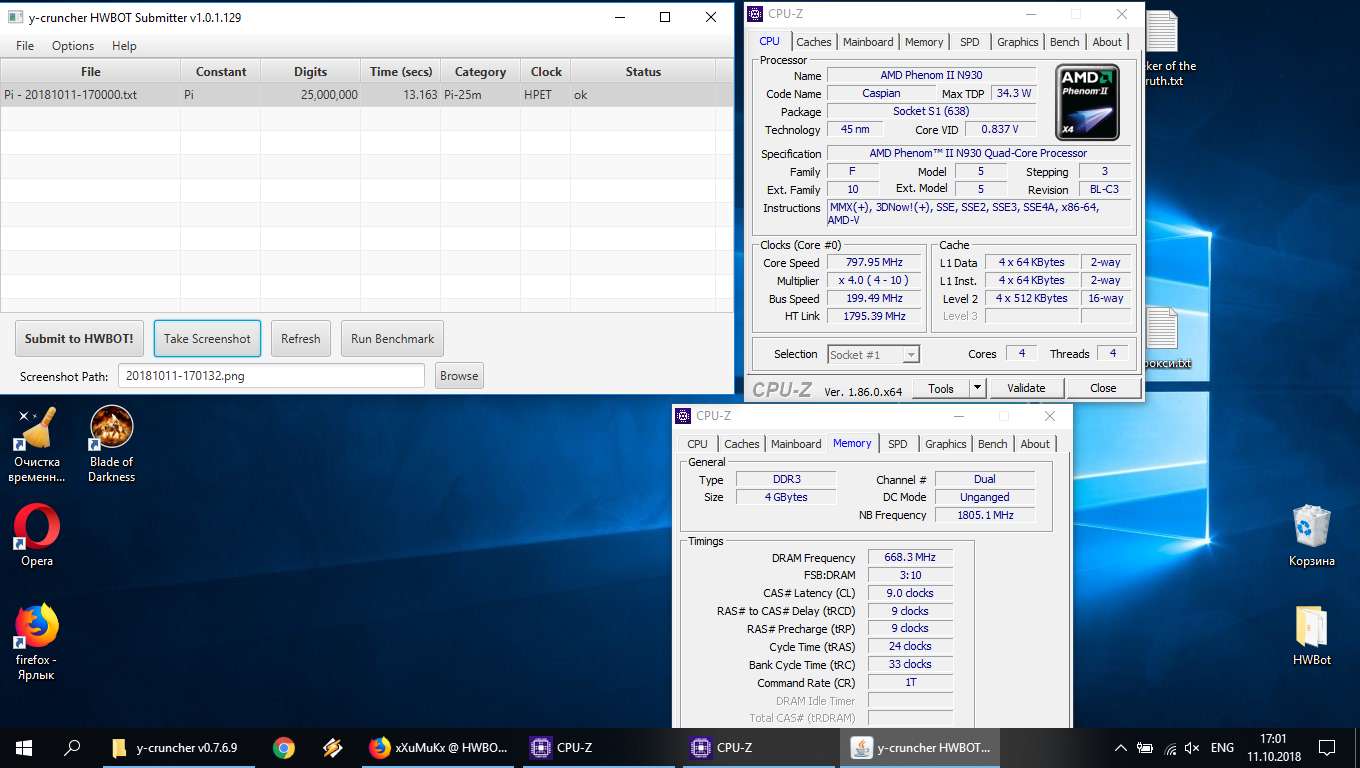Click the Constant column header
Screen dimensions: 1360x768
[221, 72]
